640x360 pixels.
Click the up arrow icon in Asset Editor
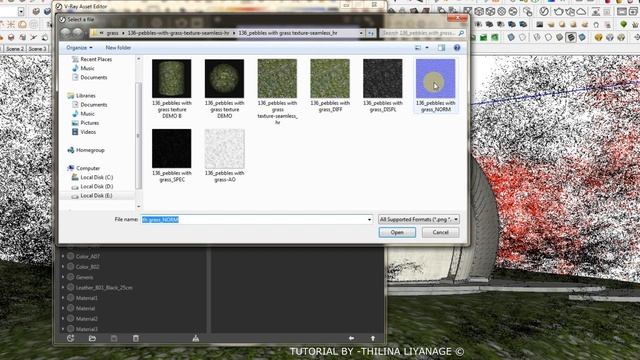[373, 338]
